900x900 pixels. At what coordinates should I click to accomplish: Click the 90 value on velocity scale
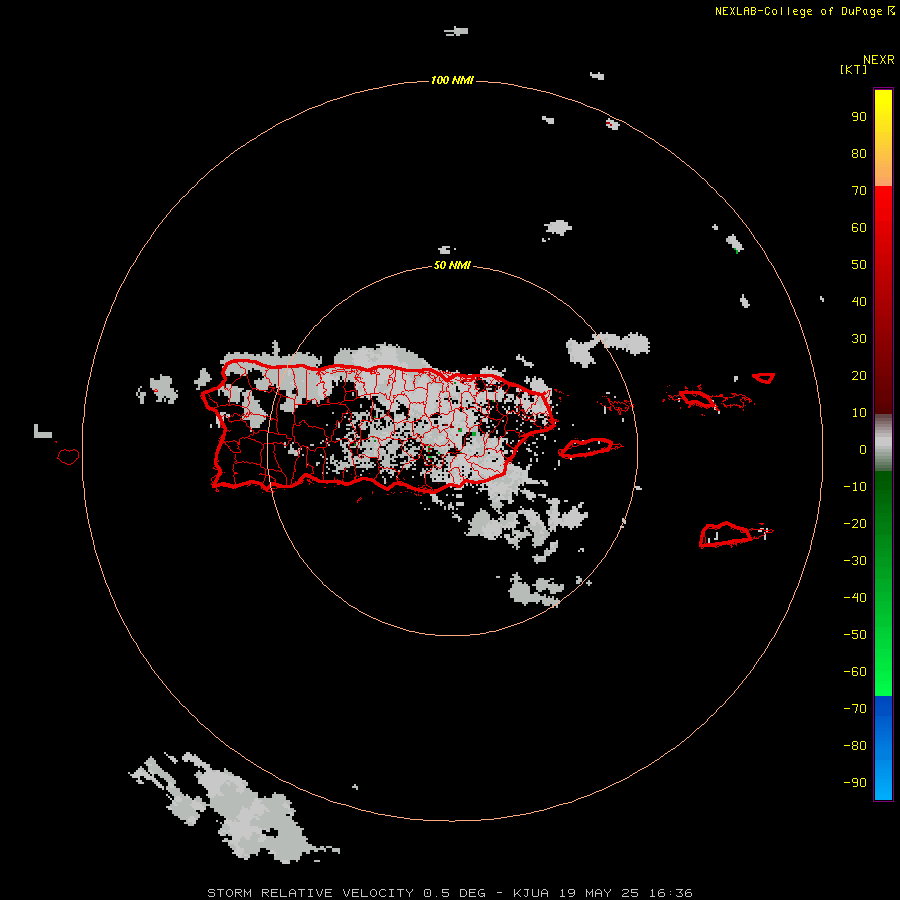[x=859, y=117]
